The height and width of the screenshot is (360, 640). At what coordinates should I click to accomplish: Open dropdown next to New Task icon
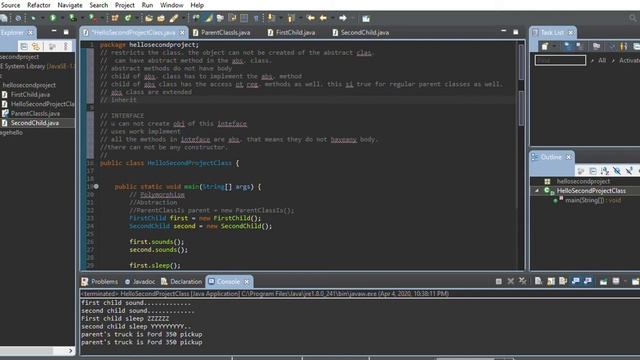coord(554,47)
